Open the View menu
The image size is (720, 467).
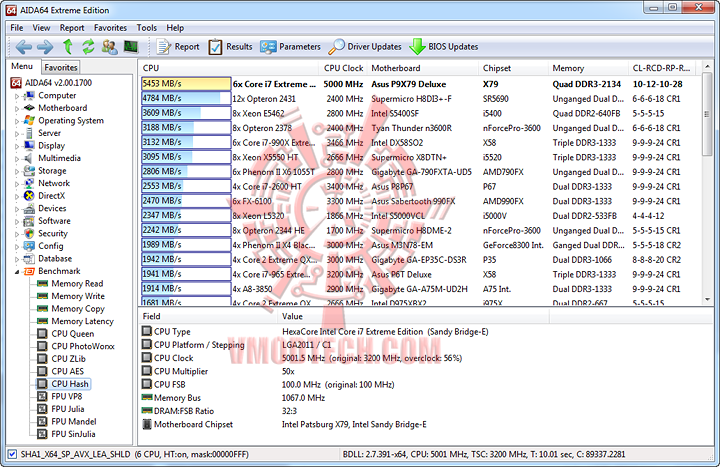(41, 28)
